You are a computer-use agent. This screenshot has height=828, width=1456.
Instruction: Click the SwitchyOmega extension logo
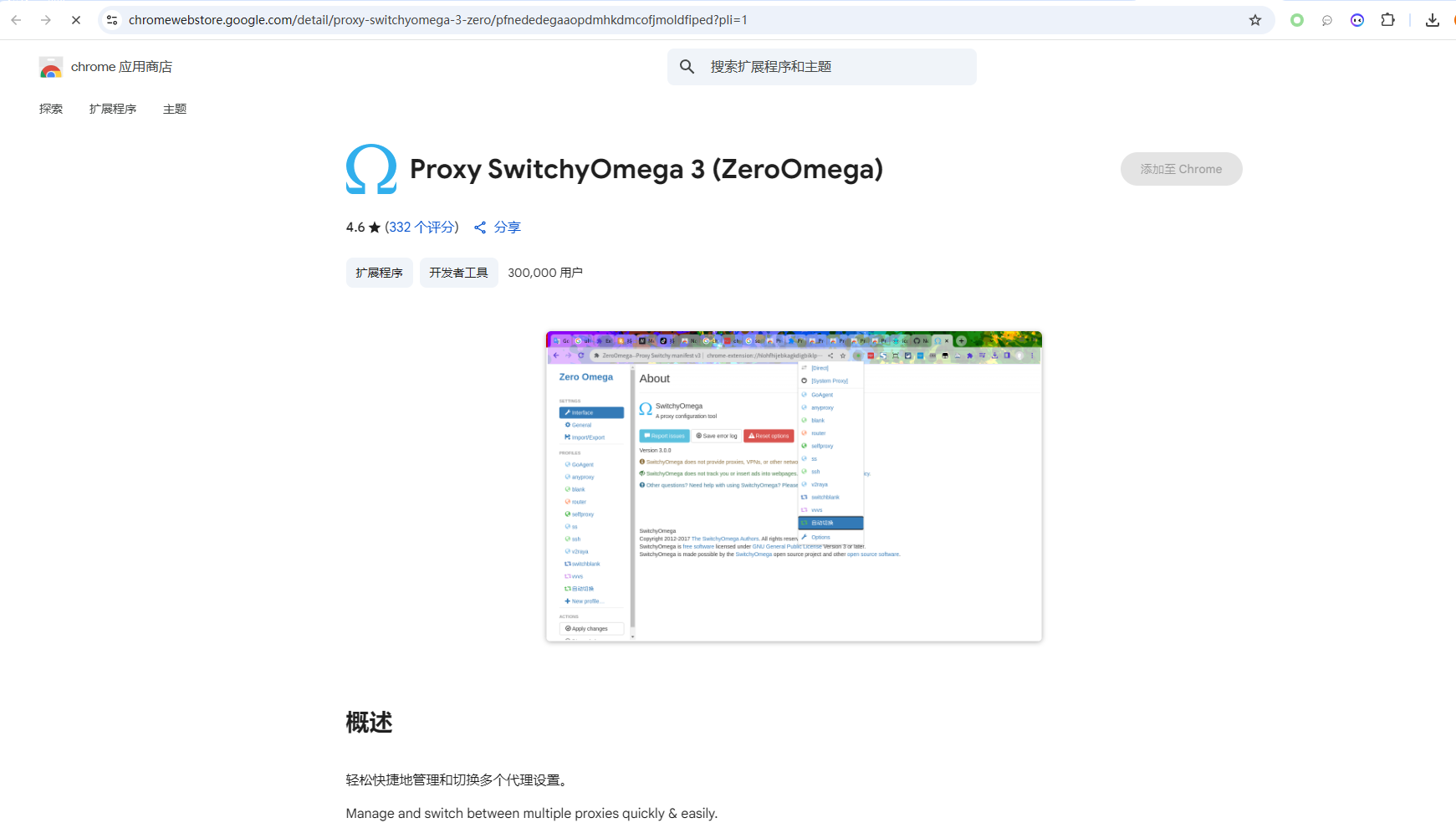point(371,169)
